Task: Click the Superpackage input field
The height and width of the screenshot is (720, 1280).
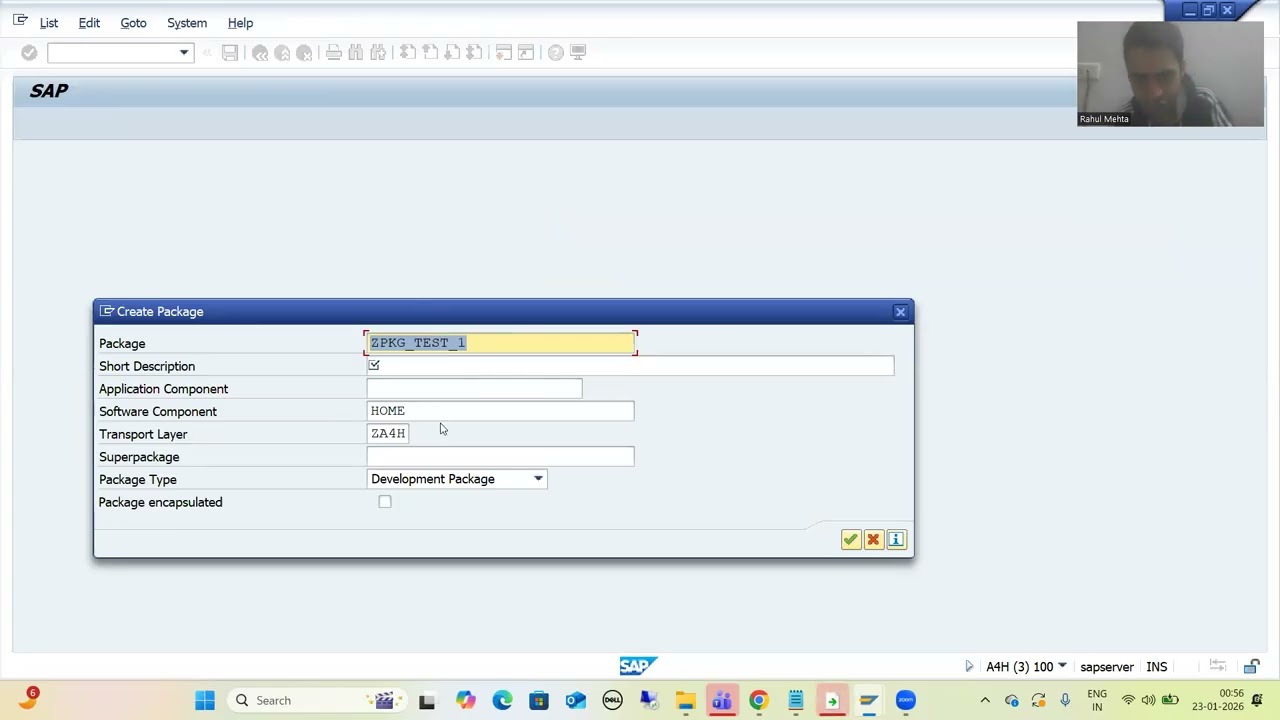Action: (x=500, y=457)
